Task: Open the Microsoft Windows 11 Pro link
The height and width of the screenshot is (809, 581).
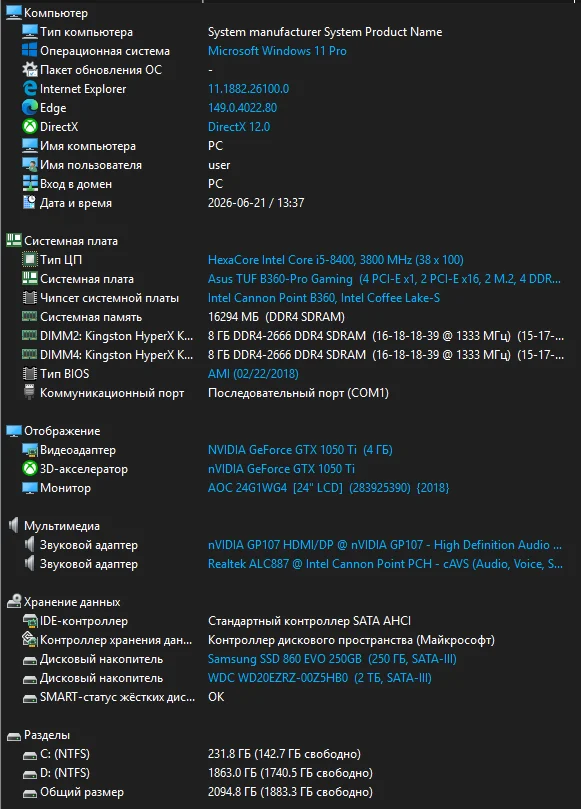Action: click(277, 51)
